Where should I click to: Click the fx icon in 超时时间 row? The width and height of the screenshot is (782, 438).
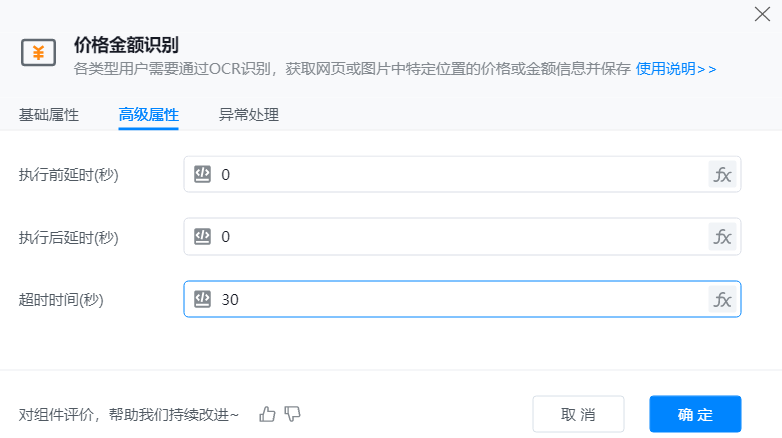[x=722, y=299]
